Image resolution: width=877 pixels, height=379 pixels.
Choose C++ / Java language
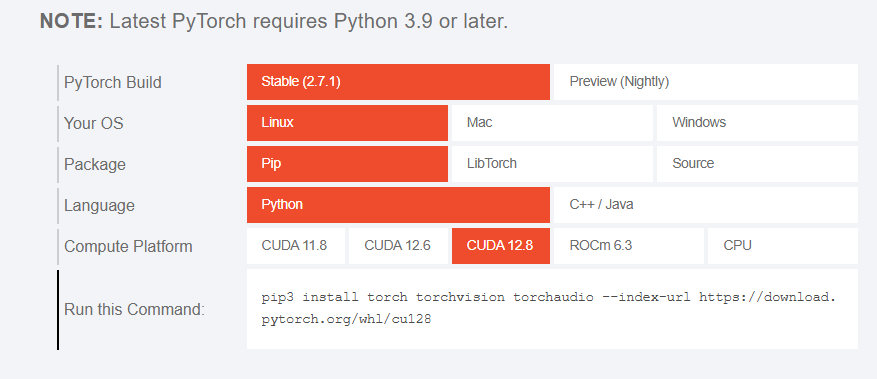(706, 205)
